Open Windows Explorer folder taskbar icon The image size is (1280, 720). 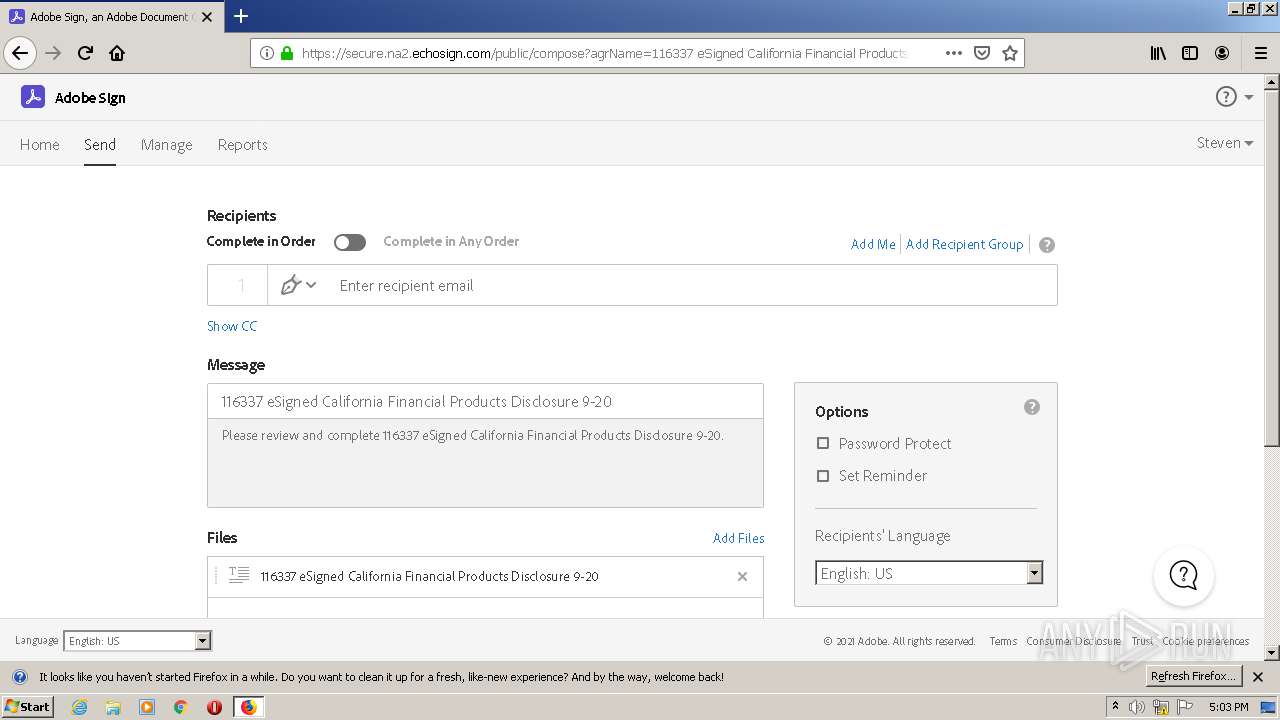pyautogui.click(x=113, y=707)
